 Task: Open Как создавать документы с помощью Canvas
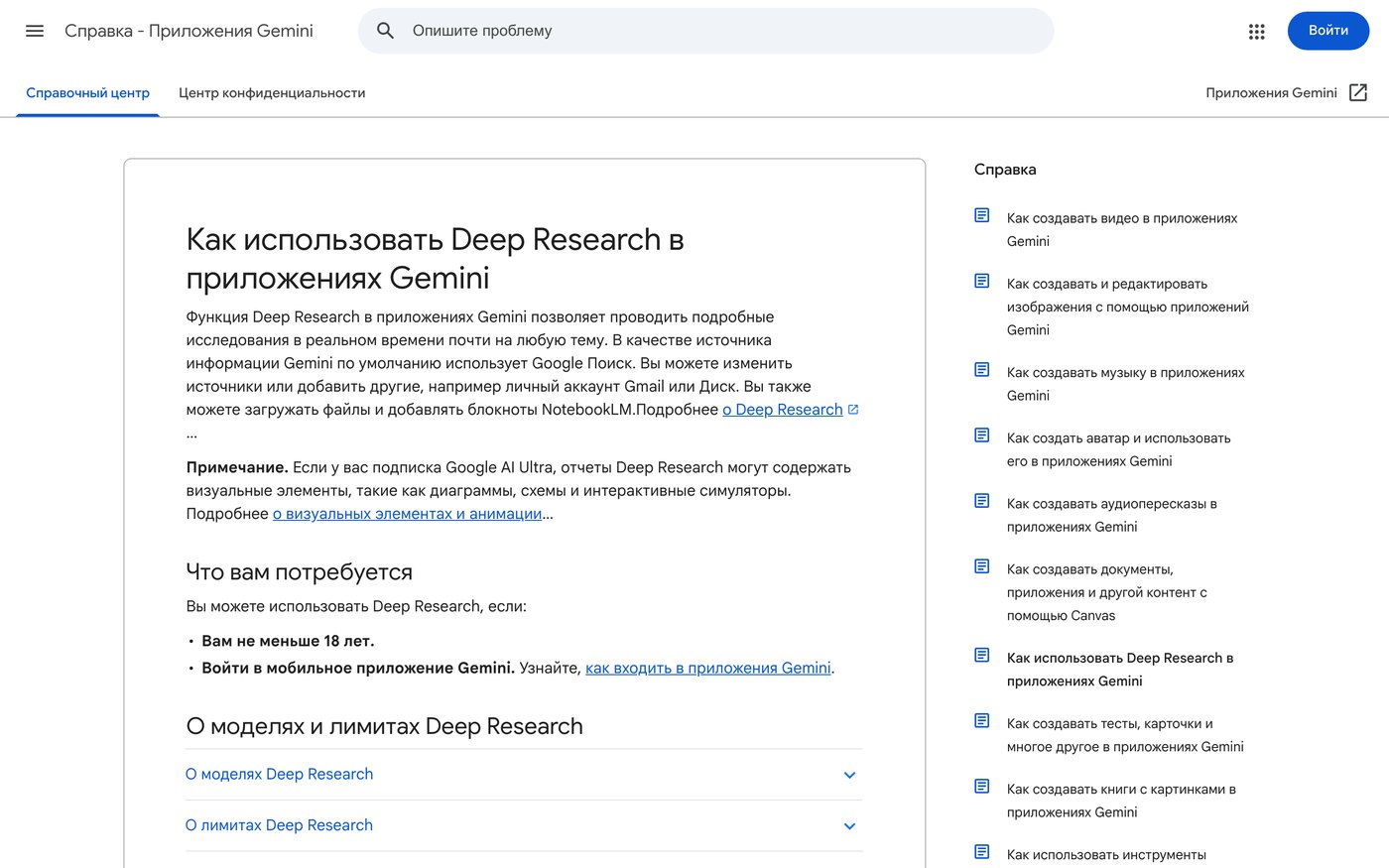pos(1106,592)
